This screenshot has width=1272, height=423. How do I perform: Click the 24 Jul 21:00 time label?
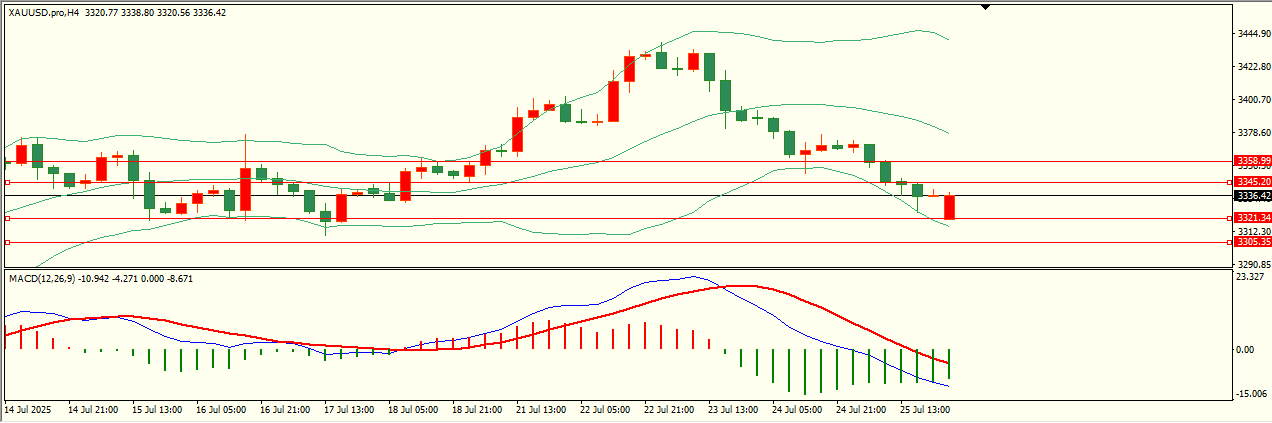coord(861,410)
